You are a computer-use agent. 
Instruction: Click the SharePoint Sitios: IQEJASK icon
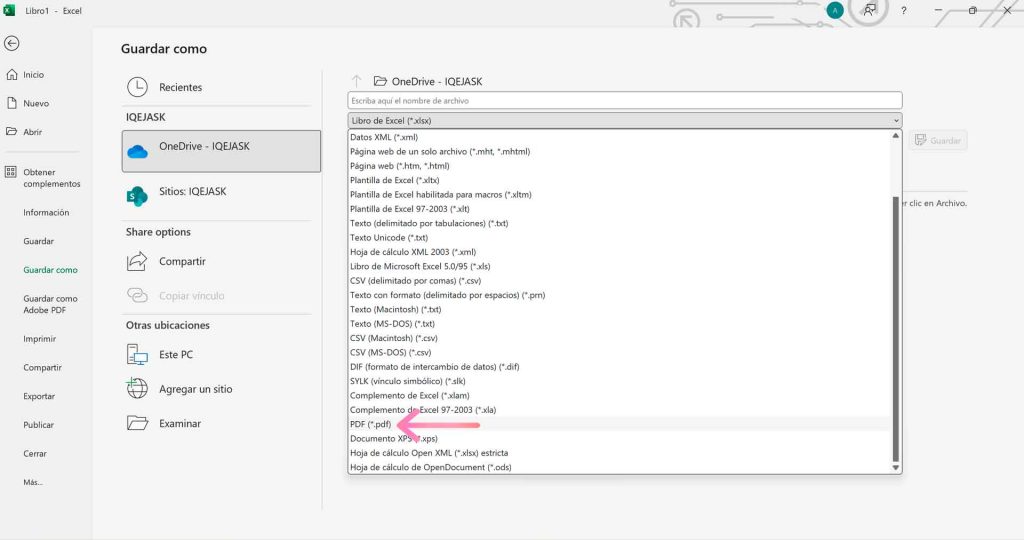(x=137, y=196)
